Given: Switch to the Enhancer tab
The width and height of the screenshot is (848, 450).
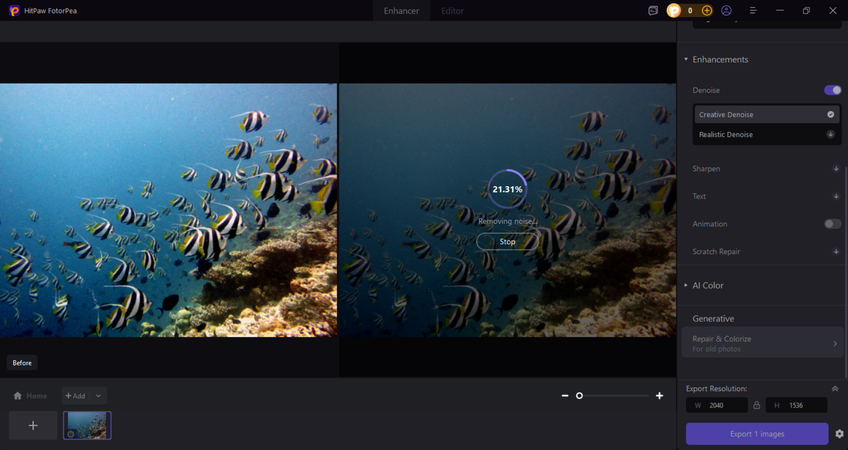Looking at the screenshot, I should (402, 11).
